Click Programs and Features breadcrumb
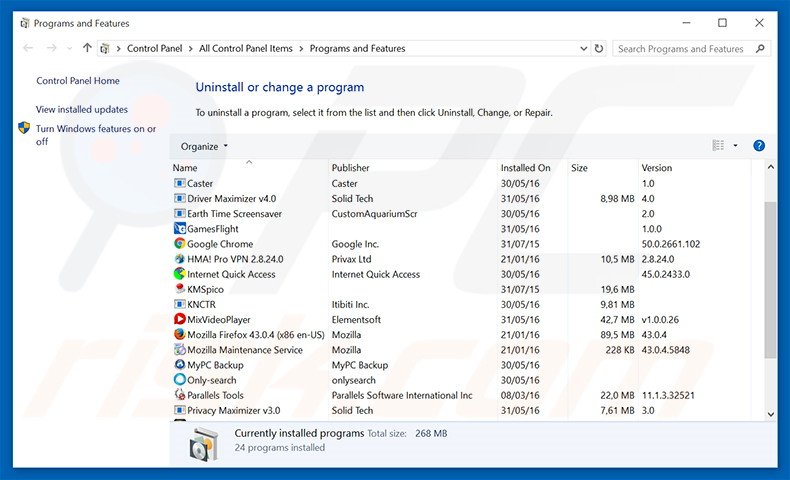Screen dimensions: 790x480 tap(357, 48)
